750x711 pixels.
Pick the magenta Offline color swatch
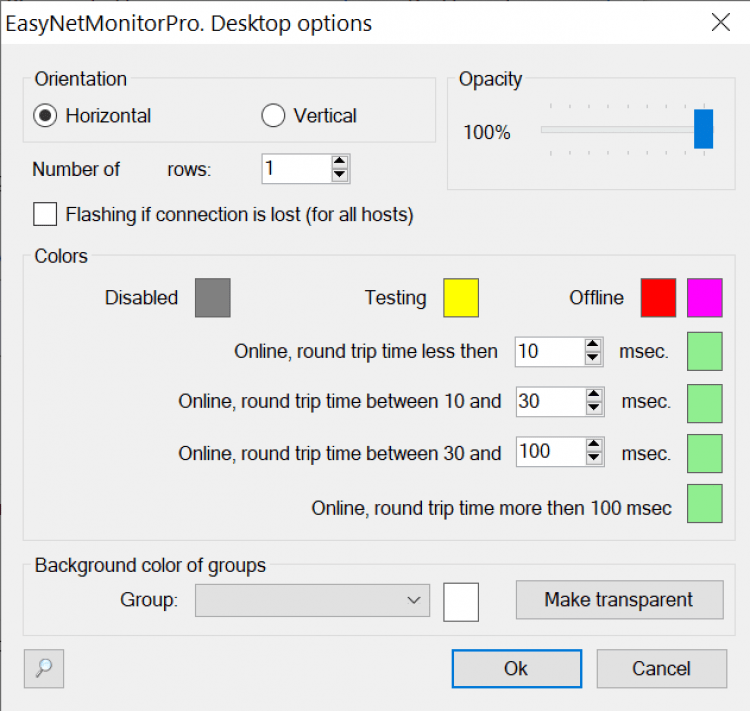(704, 298)
